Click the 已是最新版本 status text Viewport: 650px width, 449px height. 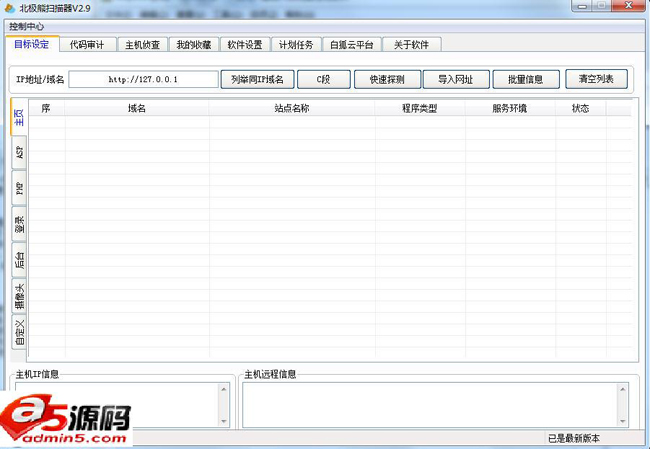click(x=574, y=438)
